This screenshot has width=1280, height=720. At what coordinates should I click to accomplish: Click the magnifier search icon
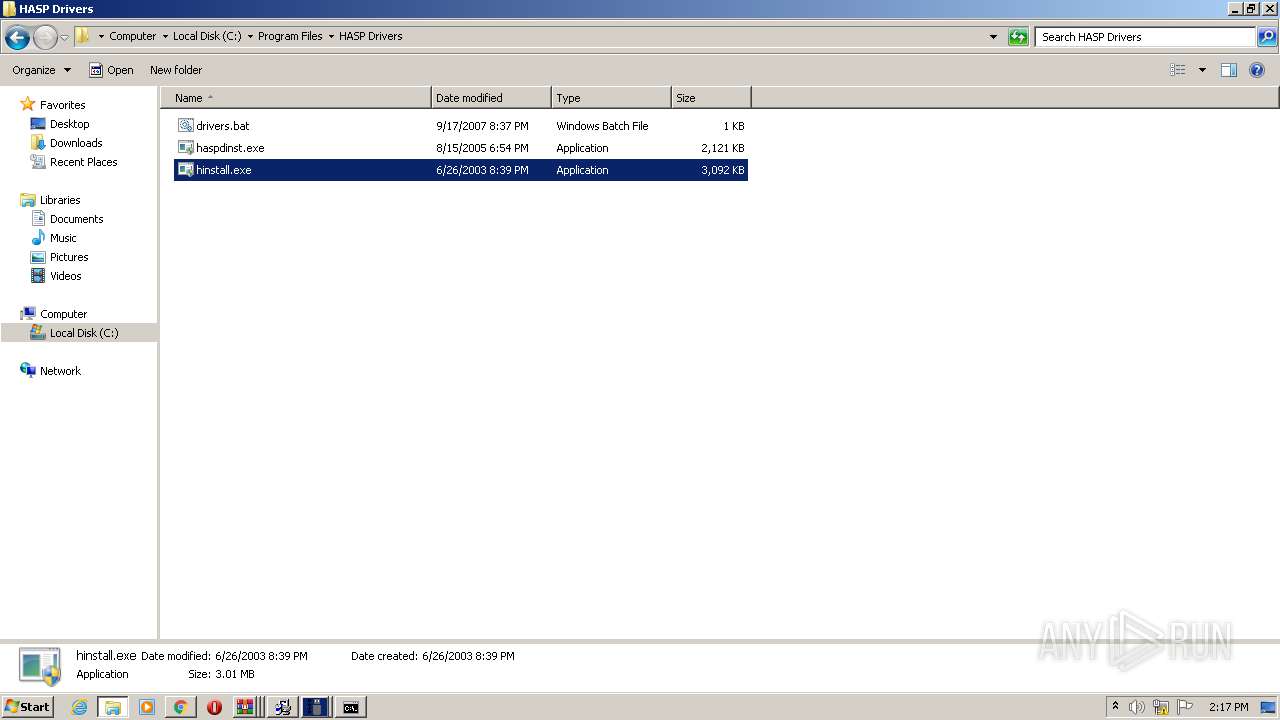(1267, 37)
